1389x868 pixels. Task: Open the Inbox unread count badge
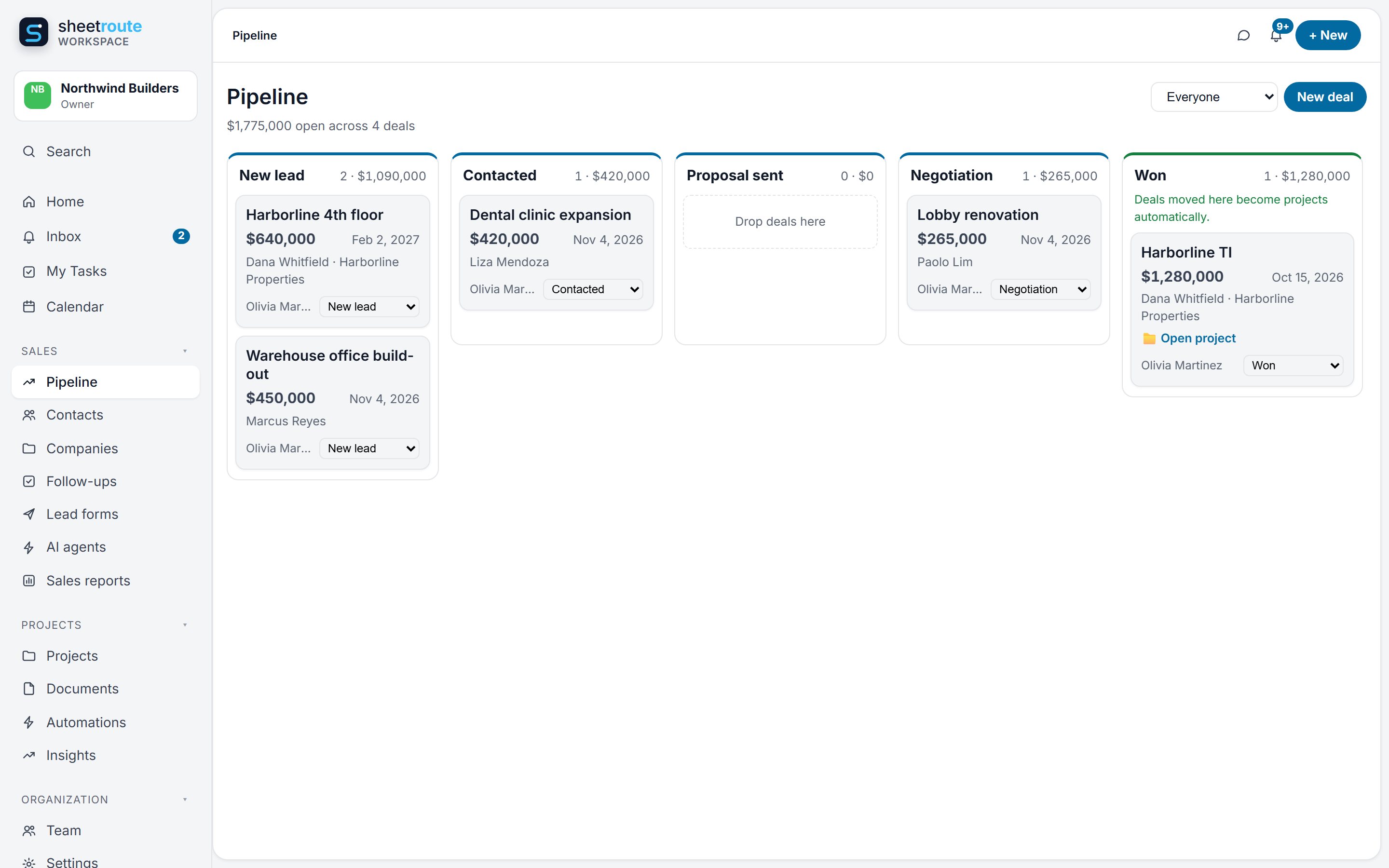[x=181, y=236]
